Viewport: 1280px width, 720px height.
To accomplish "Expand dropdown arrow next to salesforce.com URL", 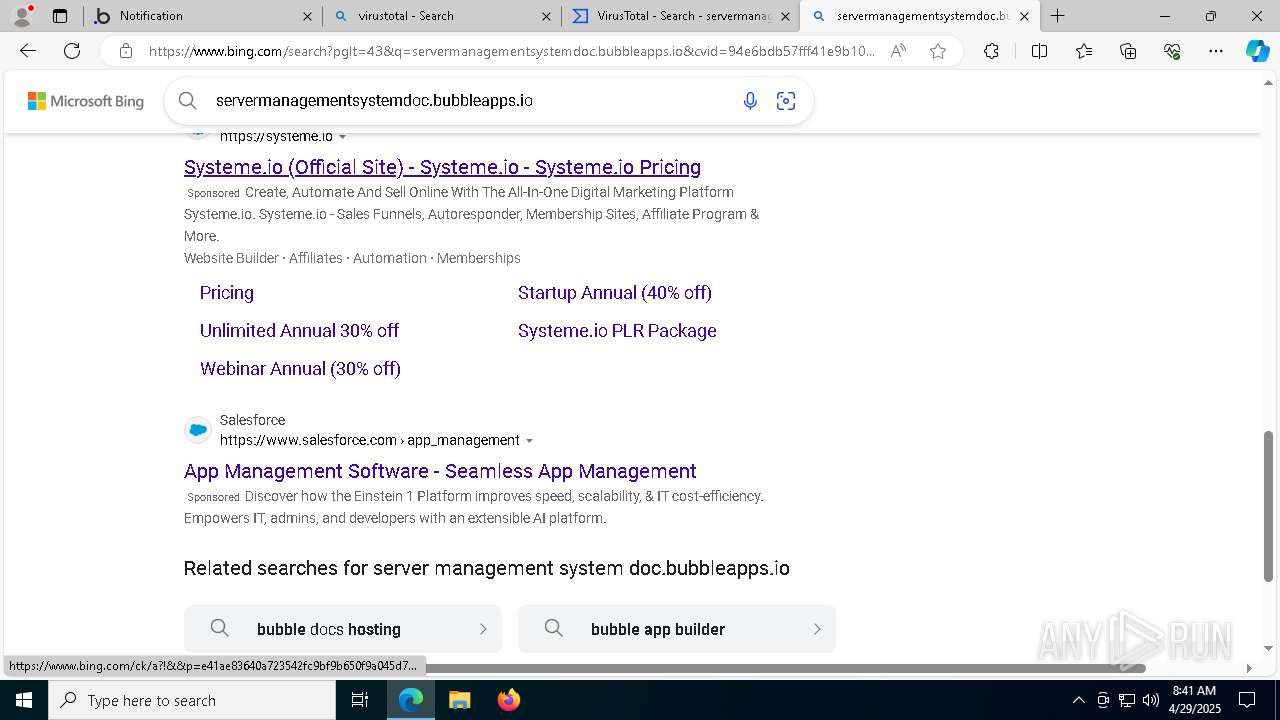I will [529, 441].
